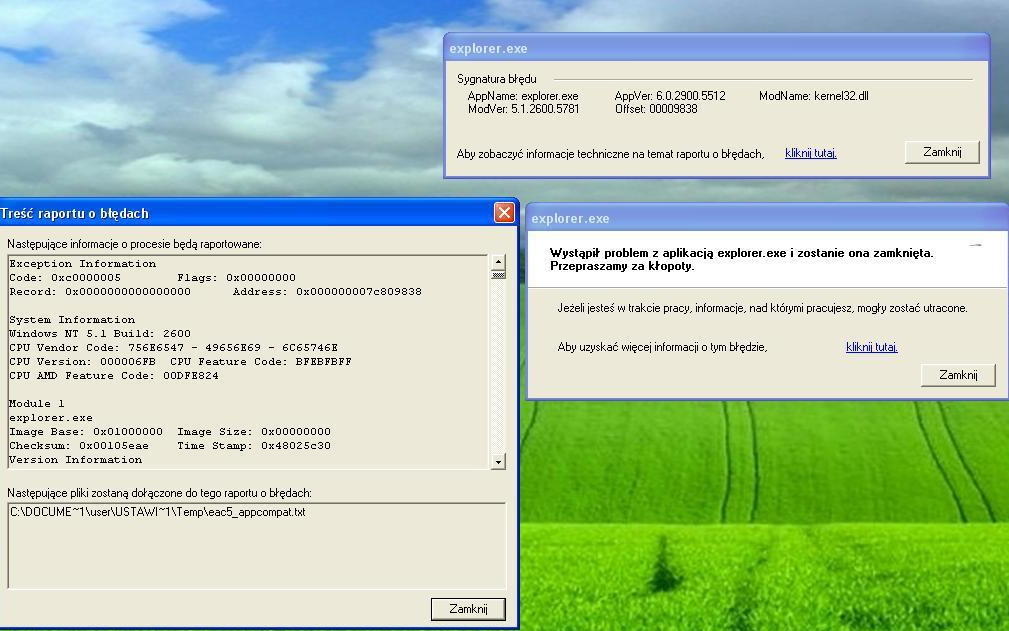Image resolution: width=1009 pixels, height=631 pixels.
Task: Click the 'CPU AMD Feature Code: 00DFE824' line
Action: coord(114,376)
